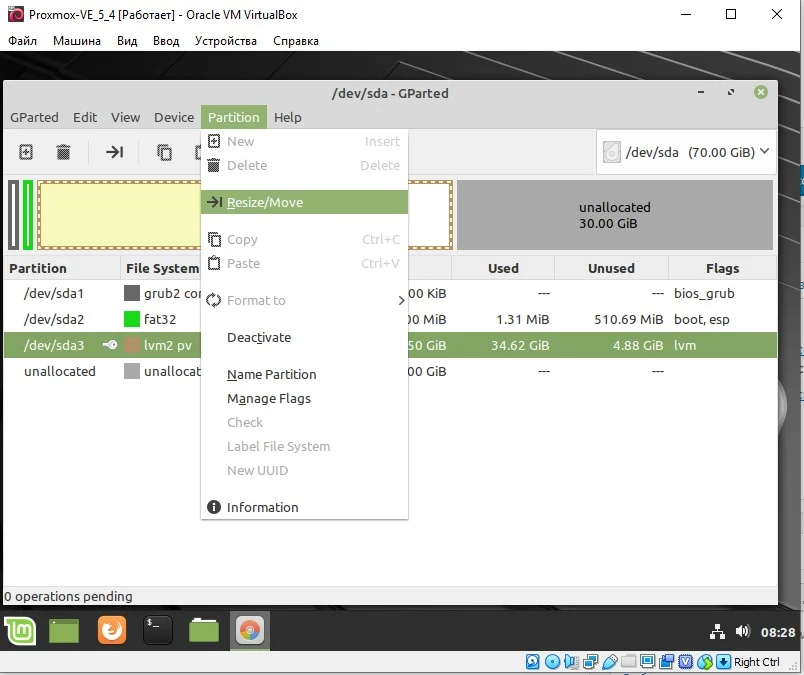804x675 pixels.
Task: Choose Resize/Move from the Partition menu
Action: tap(305, 202)
